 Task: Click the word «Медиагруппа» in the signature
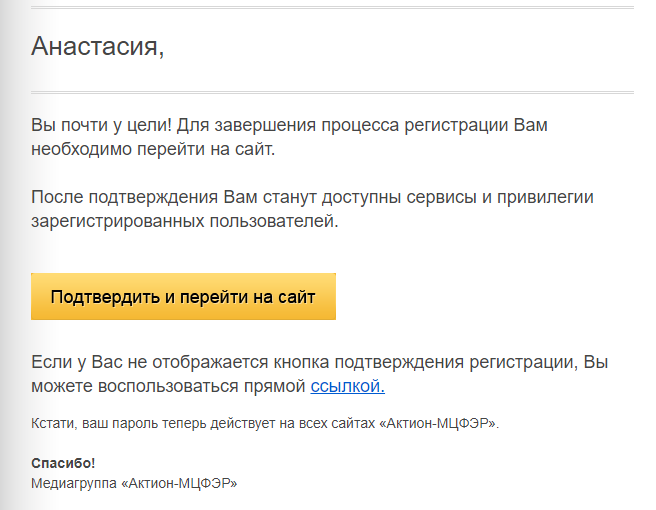pyautogui.click(x=73, y=483)
